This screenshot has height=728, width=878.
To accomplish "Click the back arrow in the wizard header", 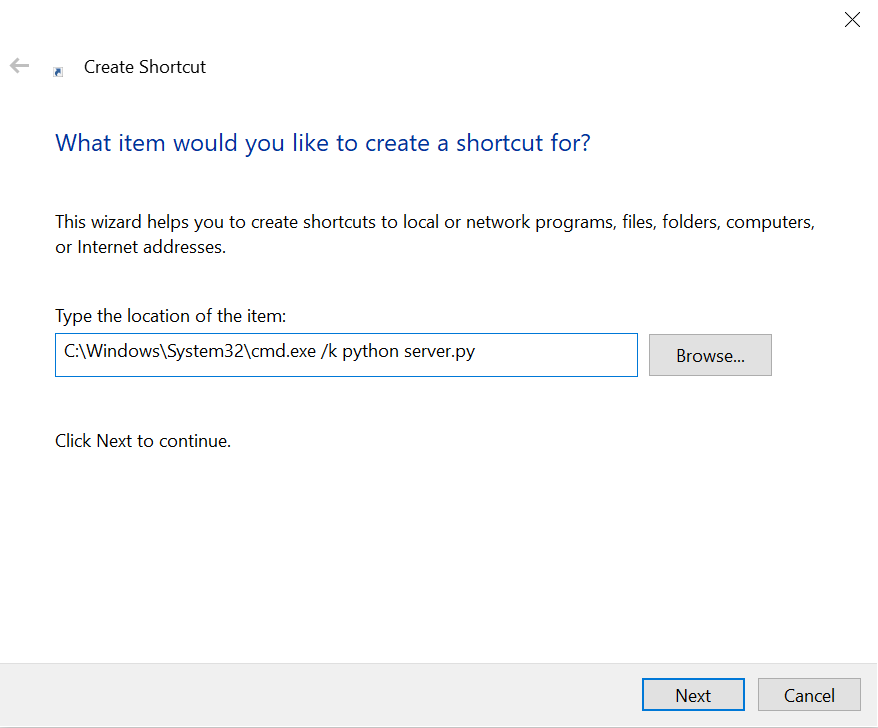I will [20, 66].
